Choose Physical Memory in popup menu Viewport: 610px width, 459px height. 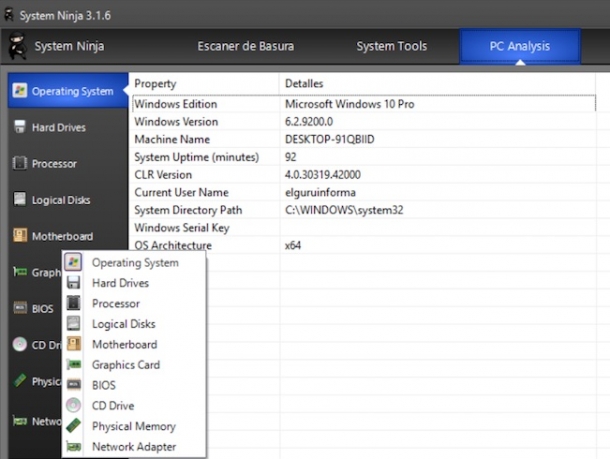[x=134, y=426]
